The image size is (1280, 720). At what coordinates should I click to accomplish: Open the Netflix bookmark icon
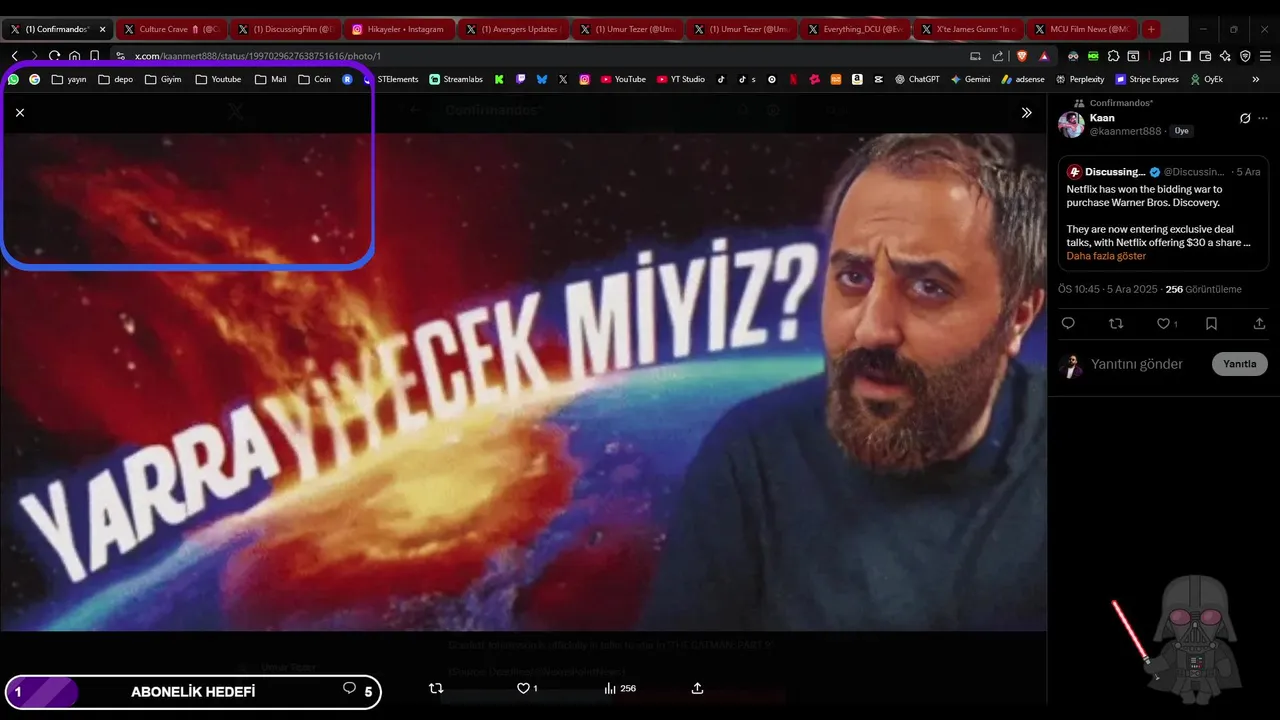(x=793, y=79)
